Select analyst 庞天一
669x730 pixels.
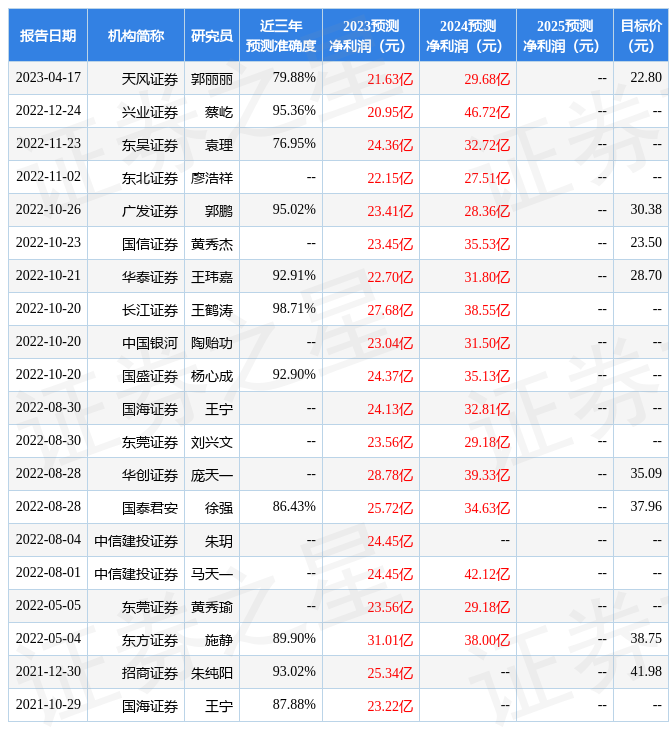[212, 476]
